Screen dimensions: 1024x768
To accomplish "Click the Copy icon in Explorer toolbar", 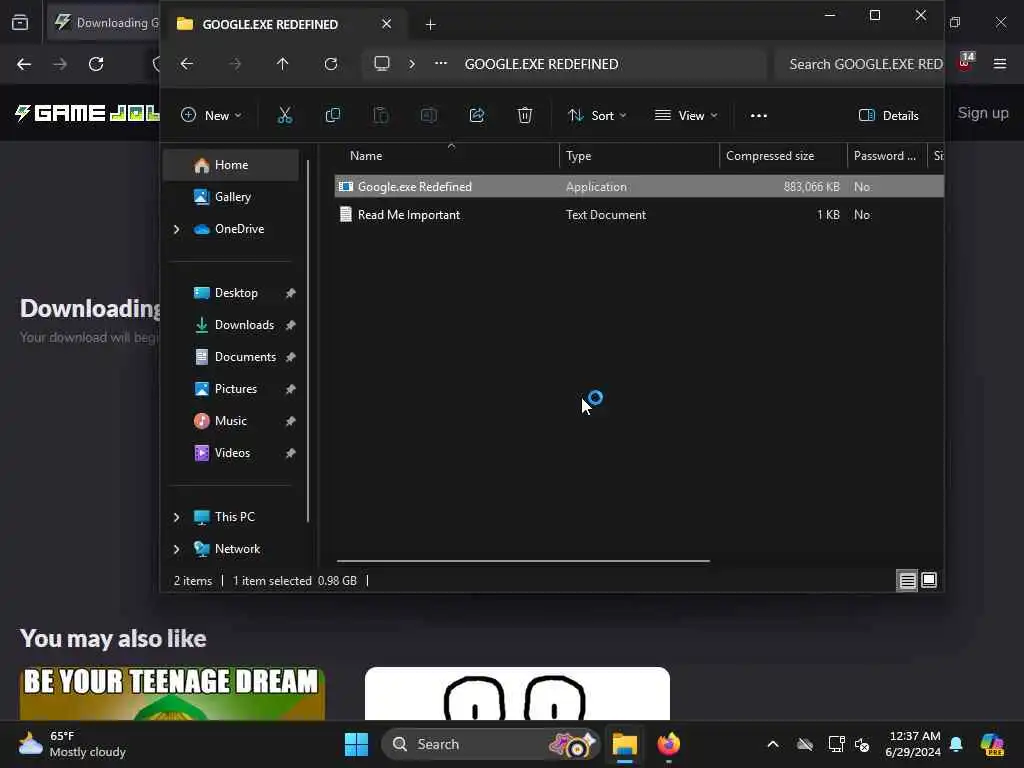I will (x=332, y=116).
